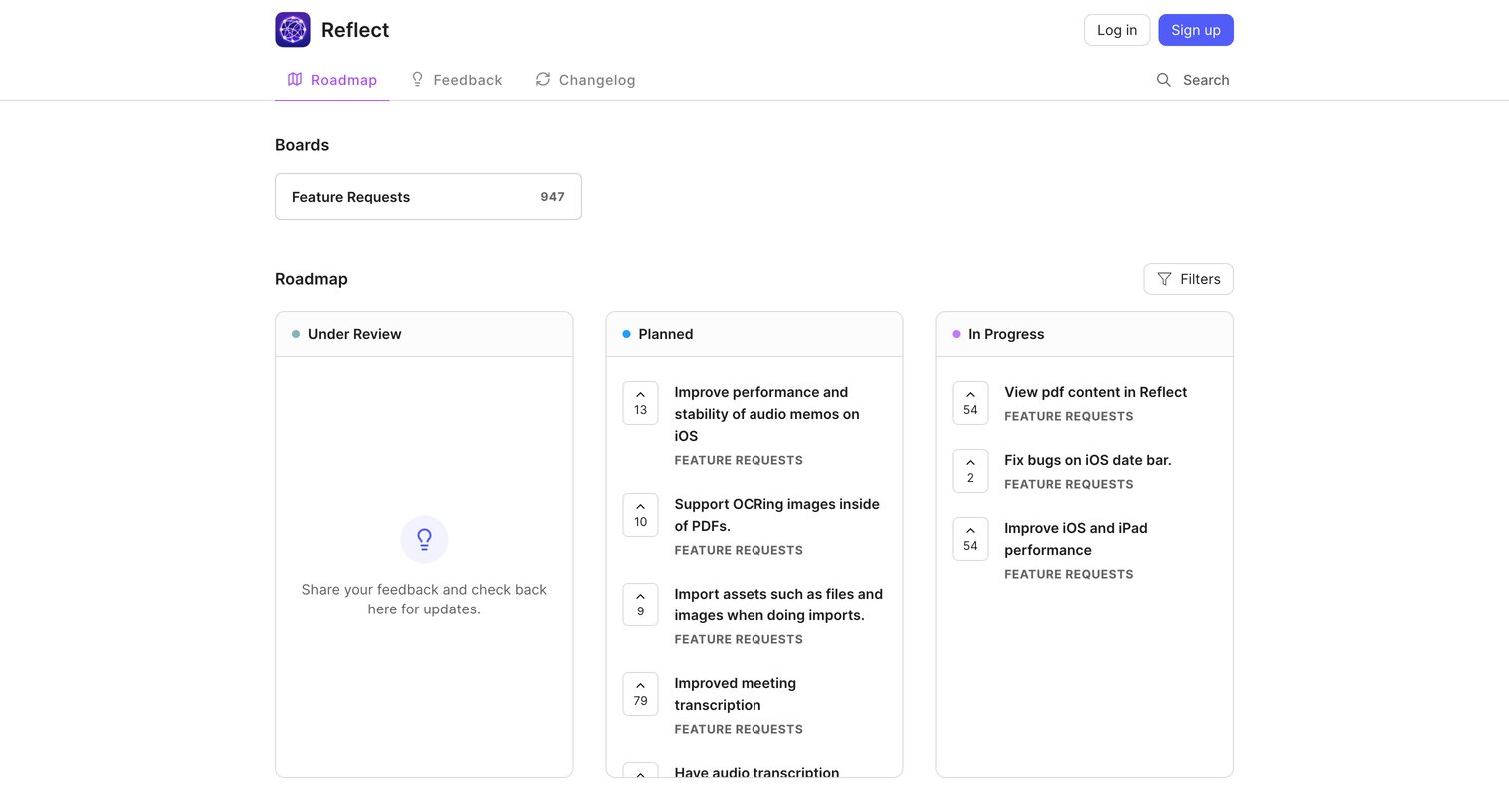Upvote View pdf content post
The image size is (1509, 812).
tap(970, 403)
